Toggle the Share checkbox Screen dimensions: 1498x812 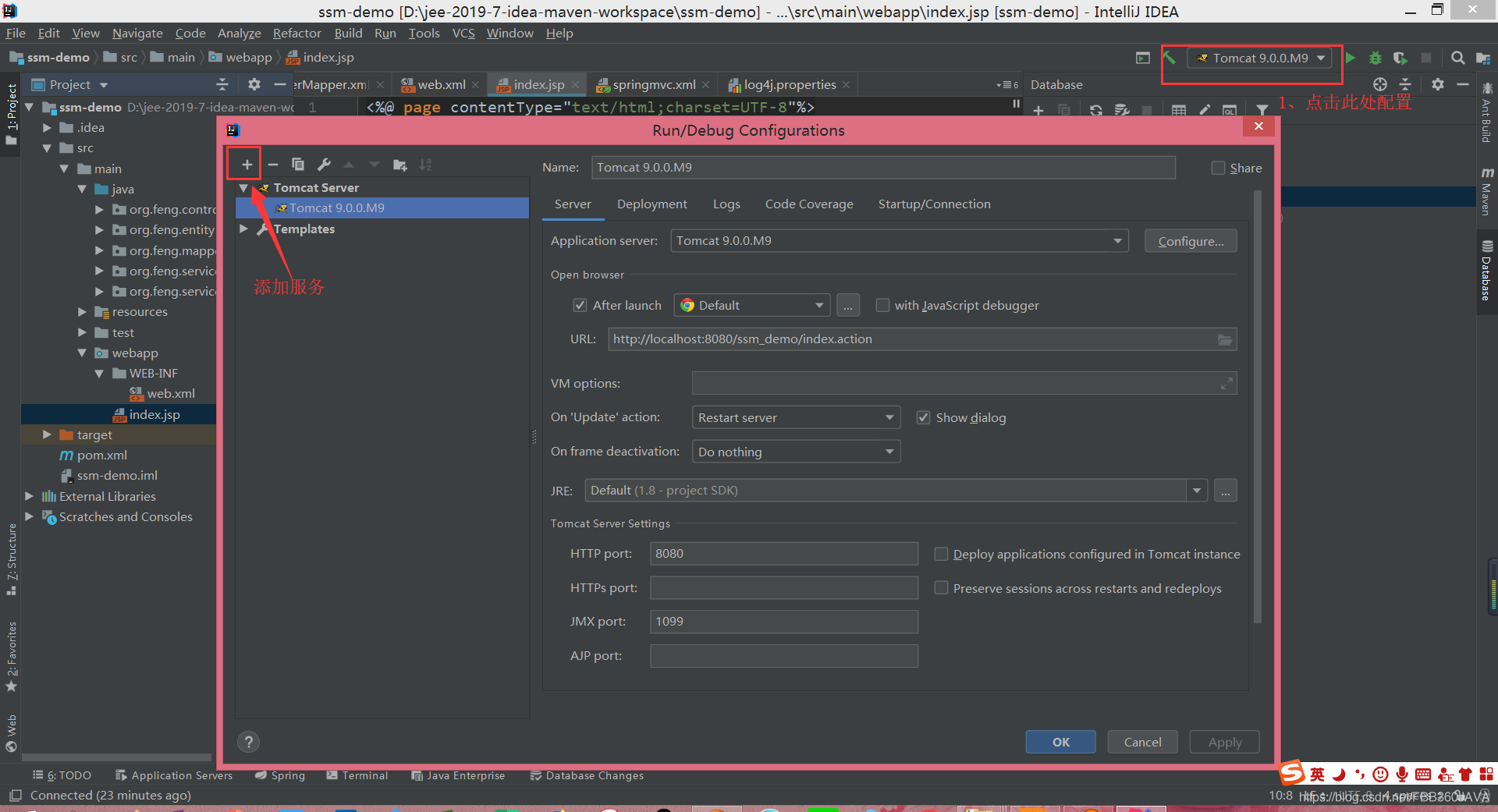1218,168
